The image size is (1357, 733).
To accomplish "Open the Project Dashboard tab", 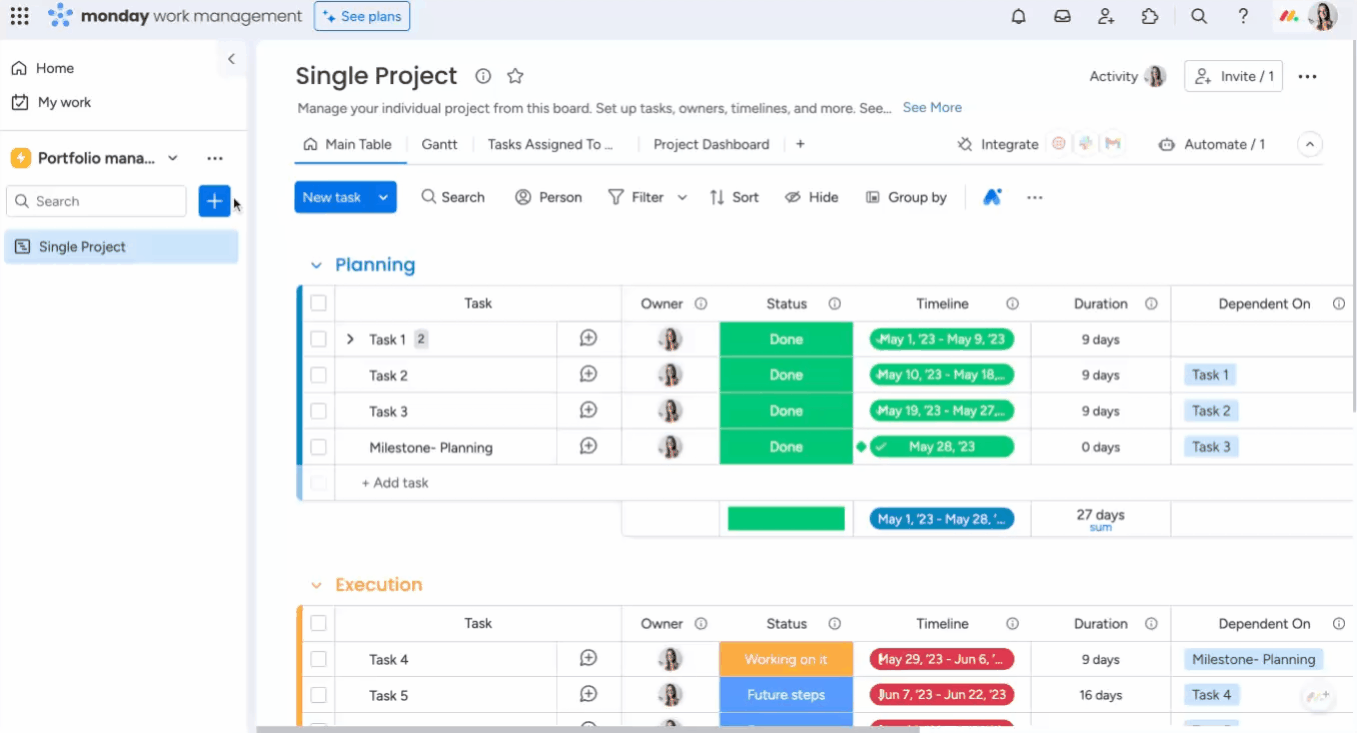I will point(711,144).
